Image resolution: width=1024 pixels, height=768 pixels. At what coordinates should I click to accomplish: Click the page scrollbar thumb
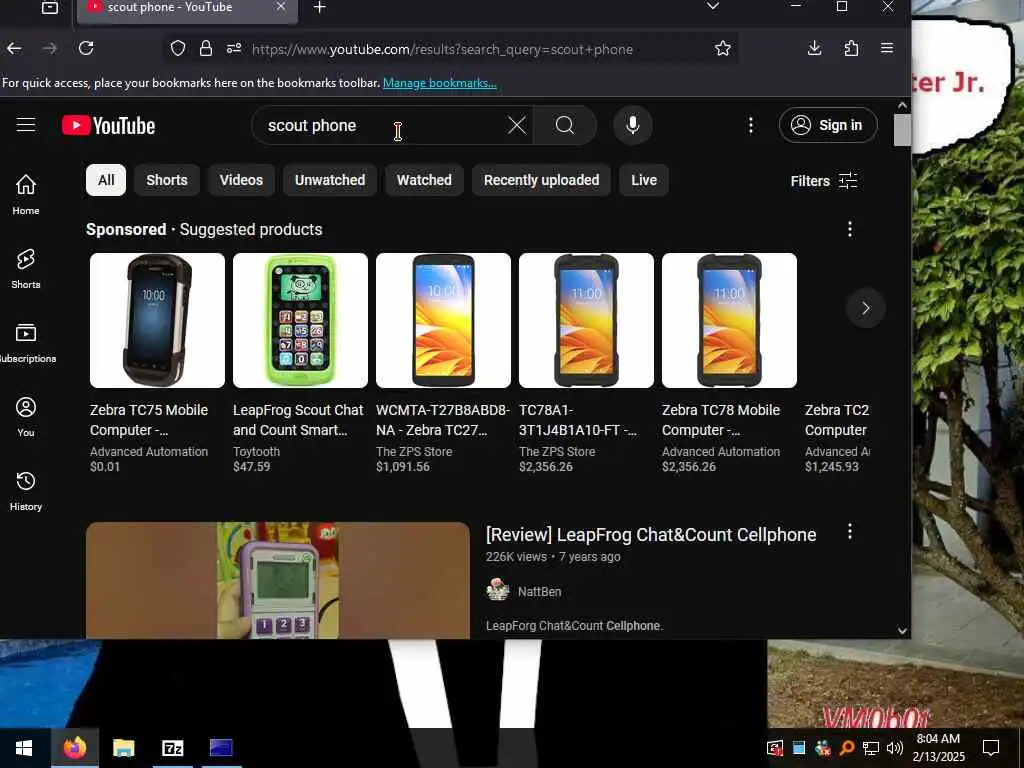click(x=902, y=131)
